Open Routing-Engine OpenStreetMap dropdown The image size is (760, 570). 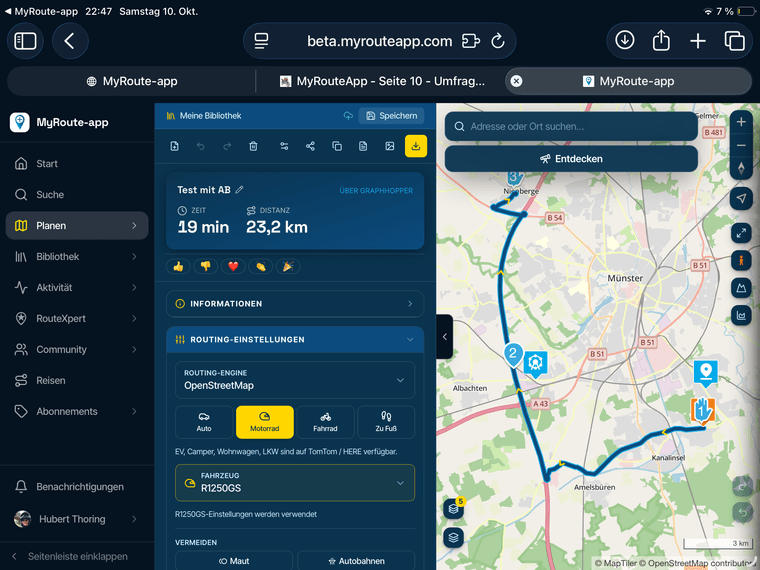point(295,380)
